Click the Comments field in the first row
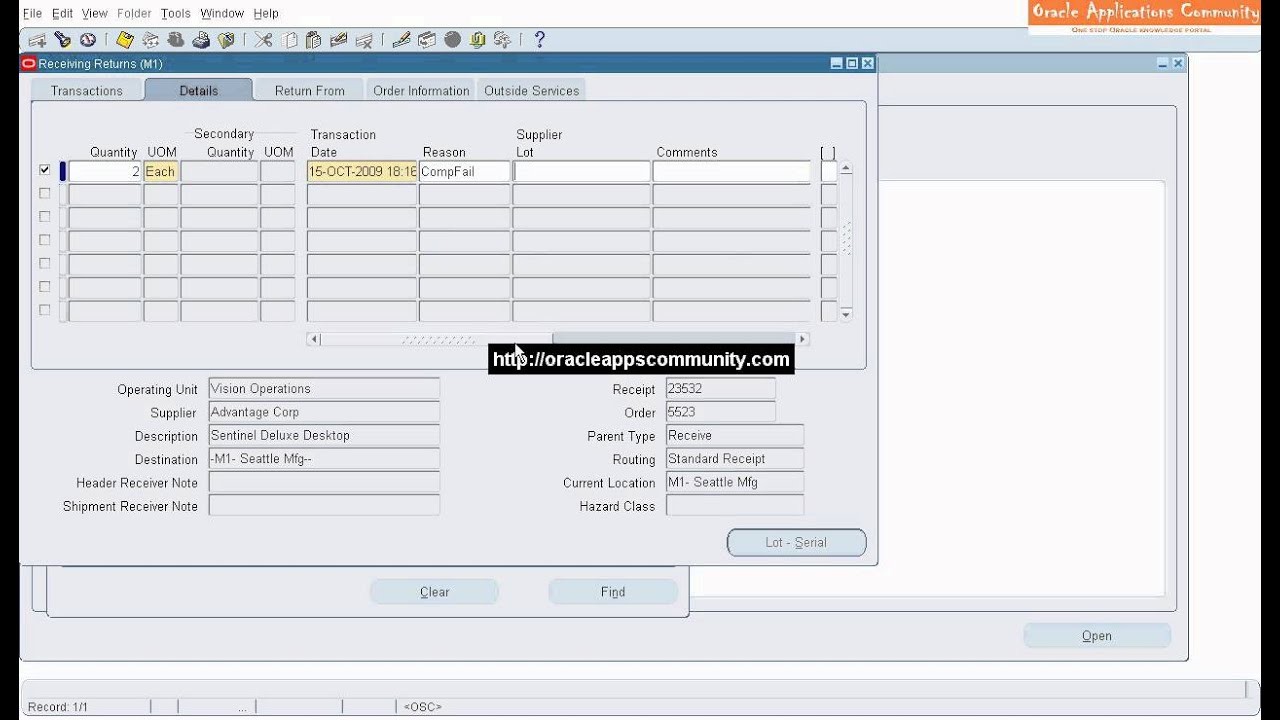Screen dimensions: 1280x720 [731, 171]
